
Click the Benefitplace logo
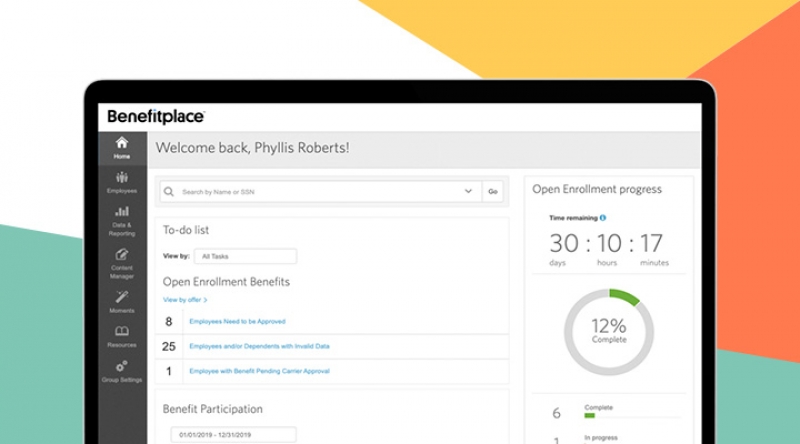point(156,116)
